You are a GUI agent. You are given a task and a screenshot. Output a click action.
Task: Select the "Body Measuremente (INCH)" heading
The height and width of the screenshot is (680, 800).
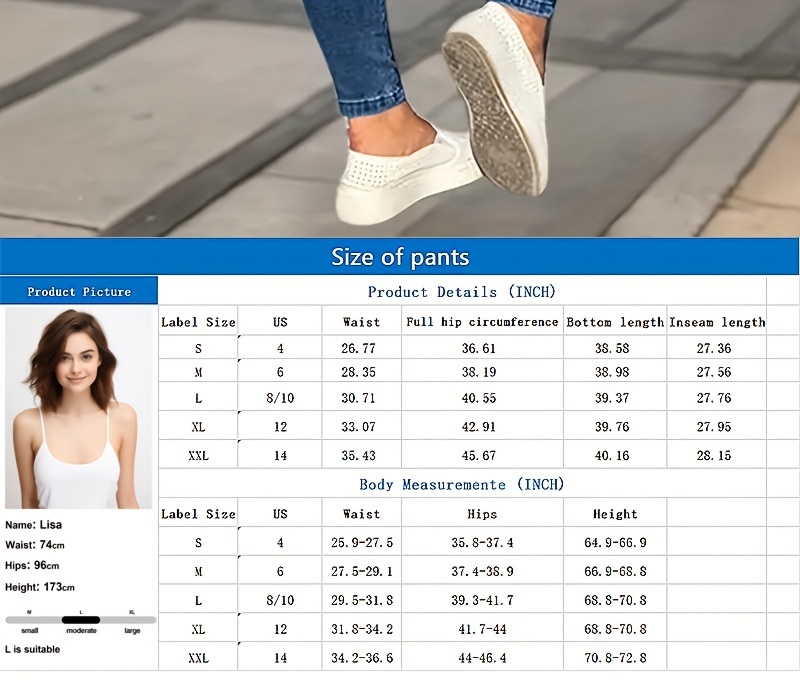[x=461, y=484]
